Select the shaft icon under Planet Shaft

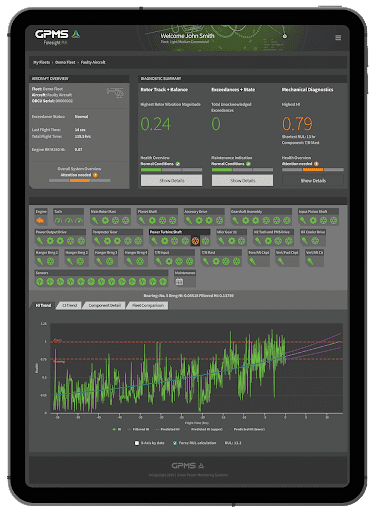click(x=142, y=220)
